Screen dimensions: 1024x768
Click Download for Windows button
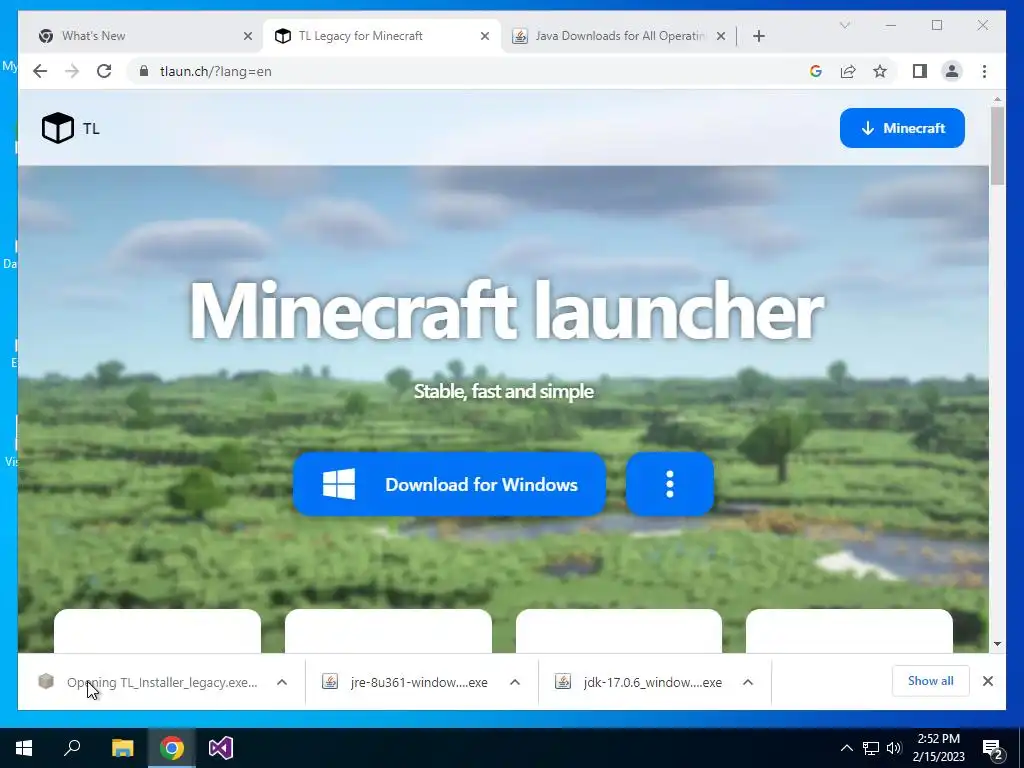tap(449, 484)
